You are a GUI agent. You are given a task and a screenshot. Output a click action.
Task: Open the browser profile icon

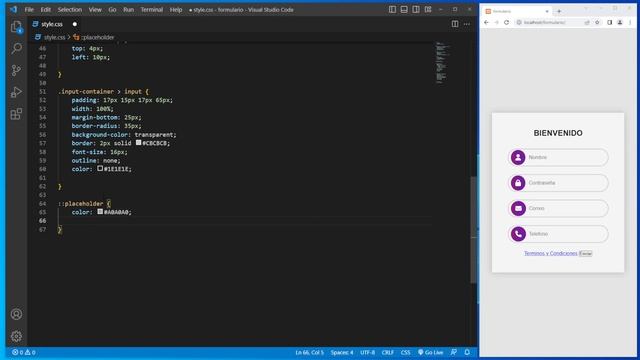pyautogui.click(x=620, y=22)
